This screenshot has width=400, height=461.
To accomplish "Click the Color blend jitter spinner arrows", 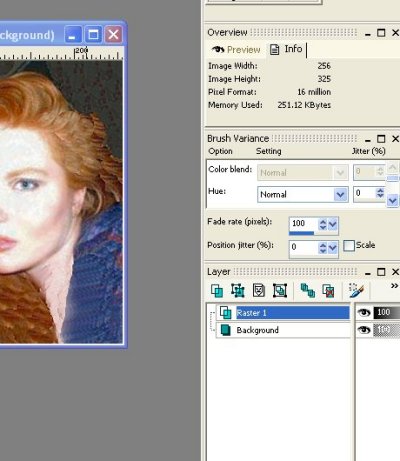I will click(380, 172).
